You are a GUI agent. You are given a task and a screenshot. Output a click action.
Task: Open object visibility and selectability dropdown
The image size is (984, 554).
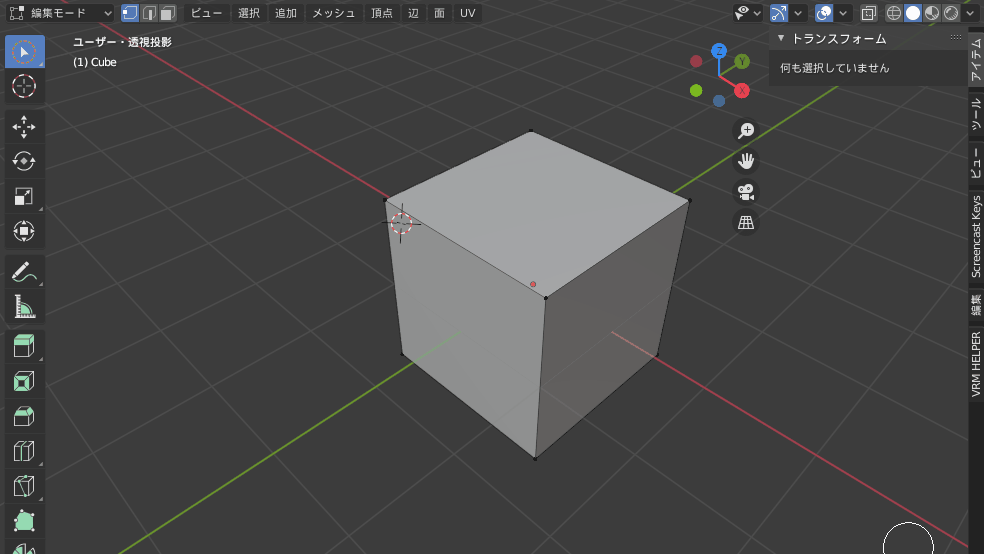[748, 13]
